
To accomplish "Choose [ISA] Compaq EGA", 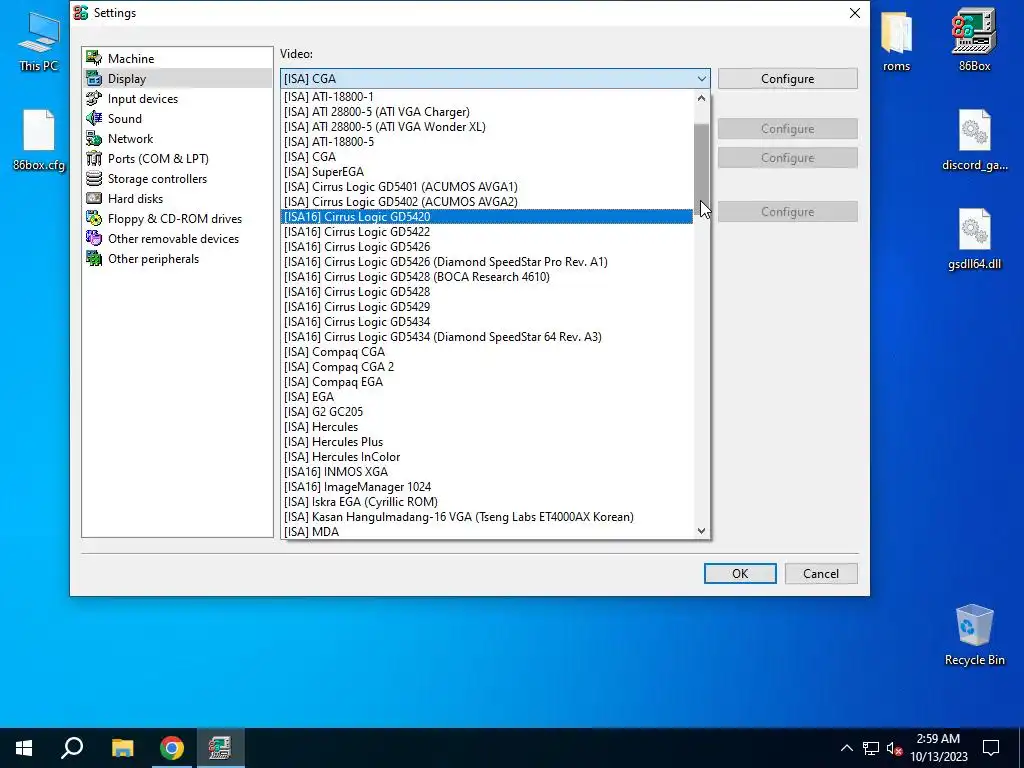I will point(487,382).
